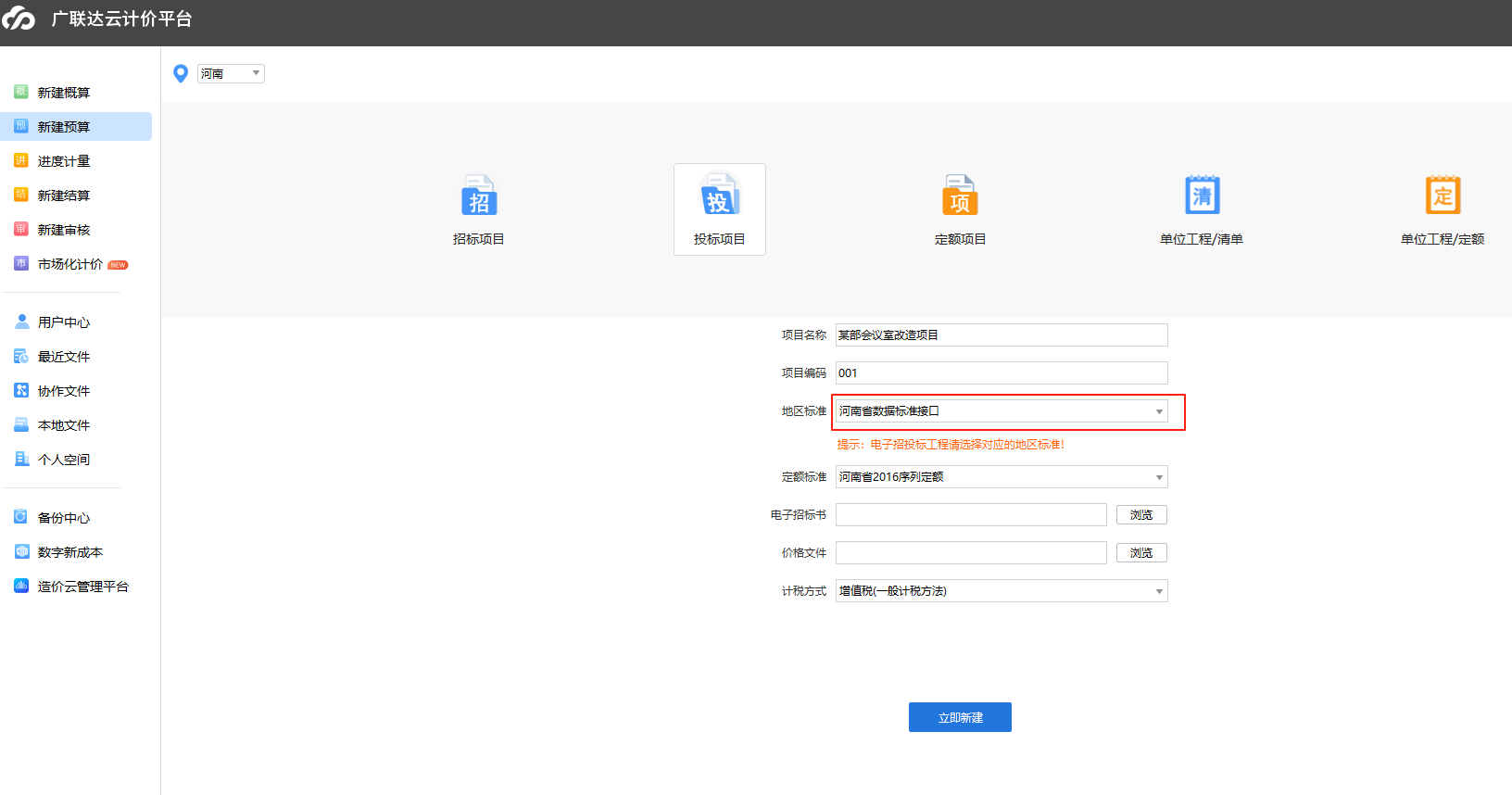The image size is (1512, 795).
Task: Select the 单位工程/清单 icon
Action: pyautogui.click(x=1202, y=195)
